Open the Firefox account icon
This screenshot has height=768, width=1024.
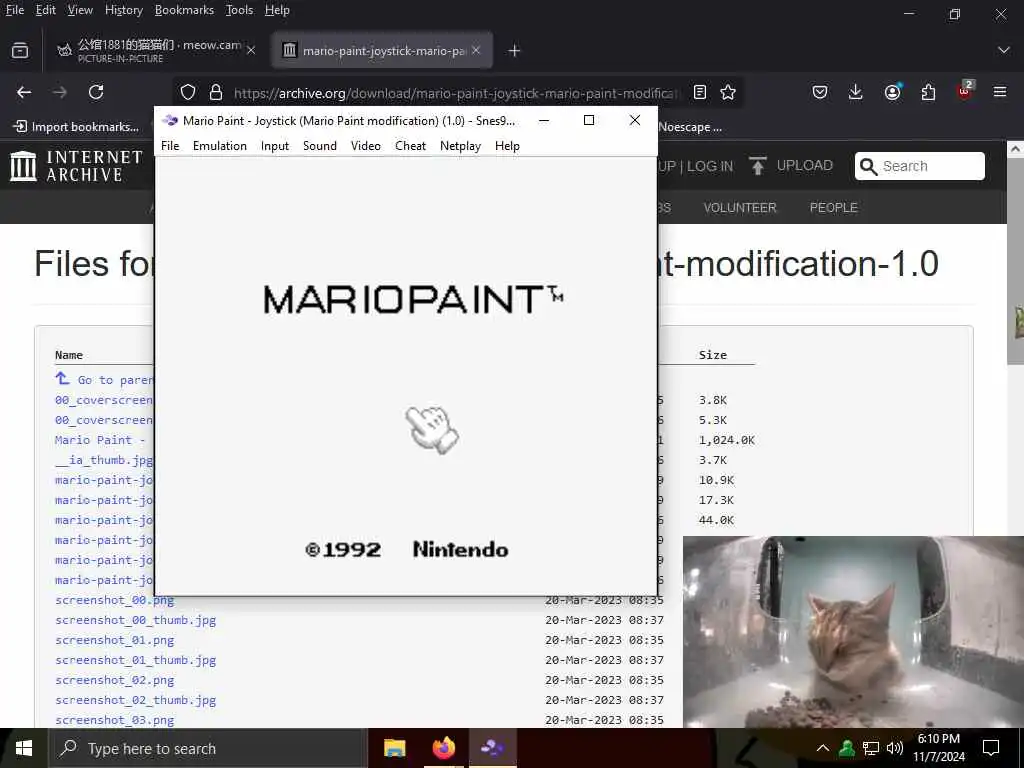[892, 92]
